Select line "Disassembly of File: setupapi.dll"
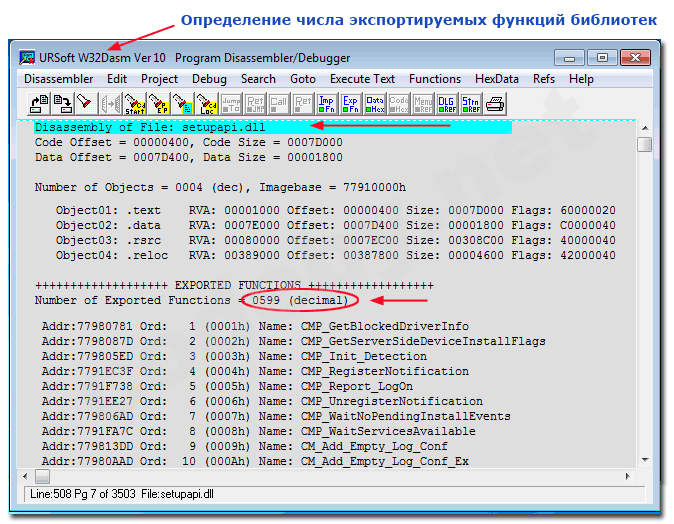The image size is (674, 524). [x=273, y=127]
